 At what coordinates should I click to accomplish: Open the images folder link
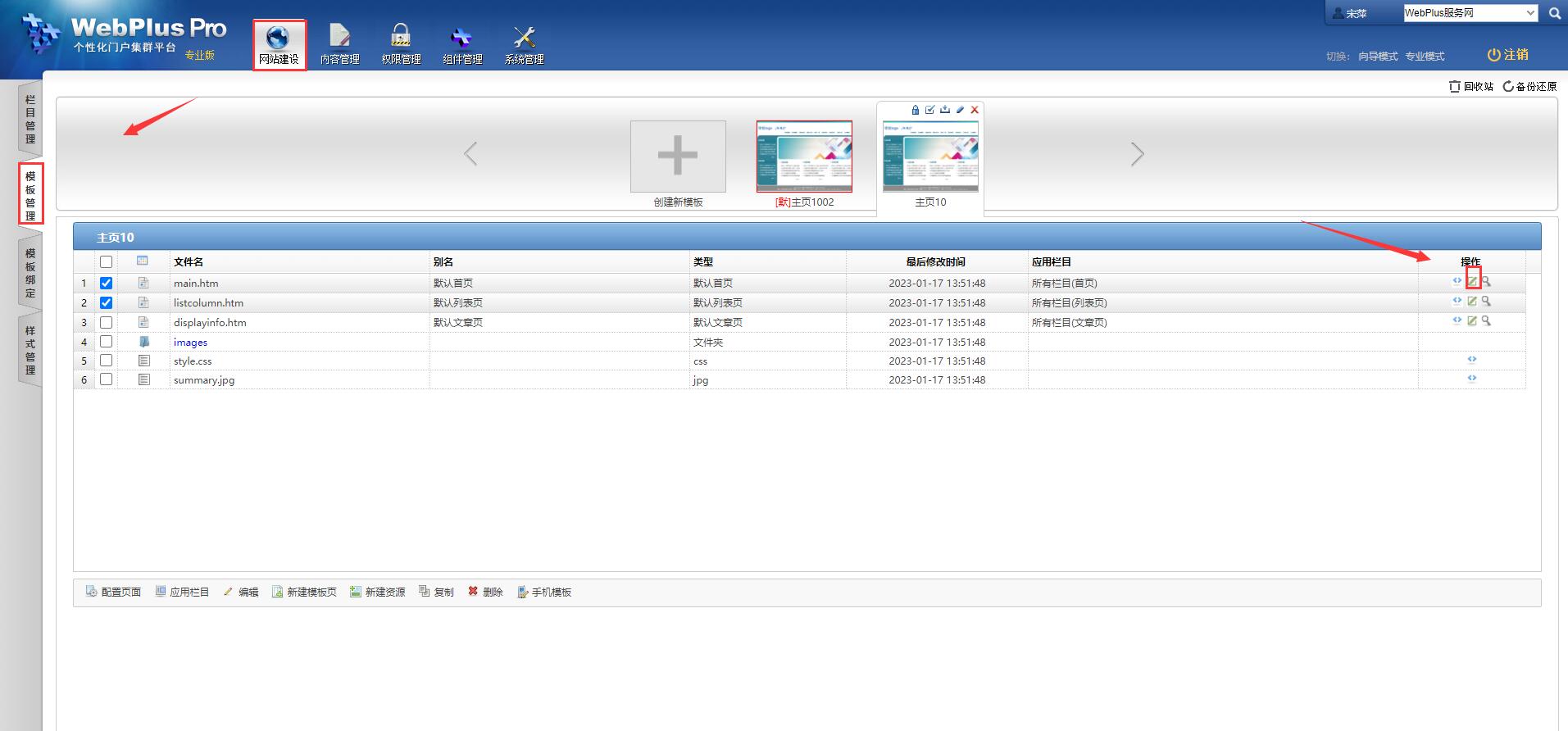point(190,343)
